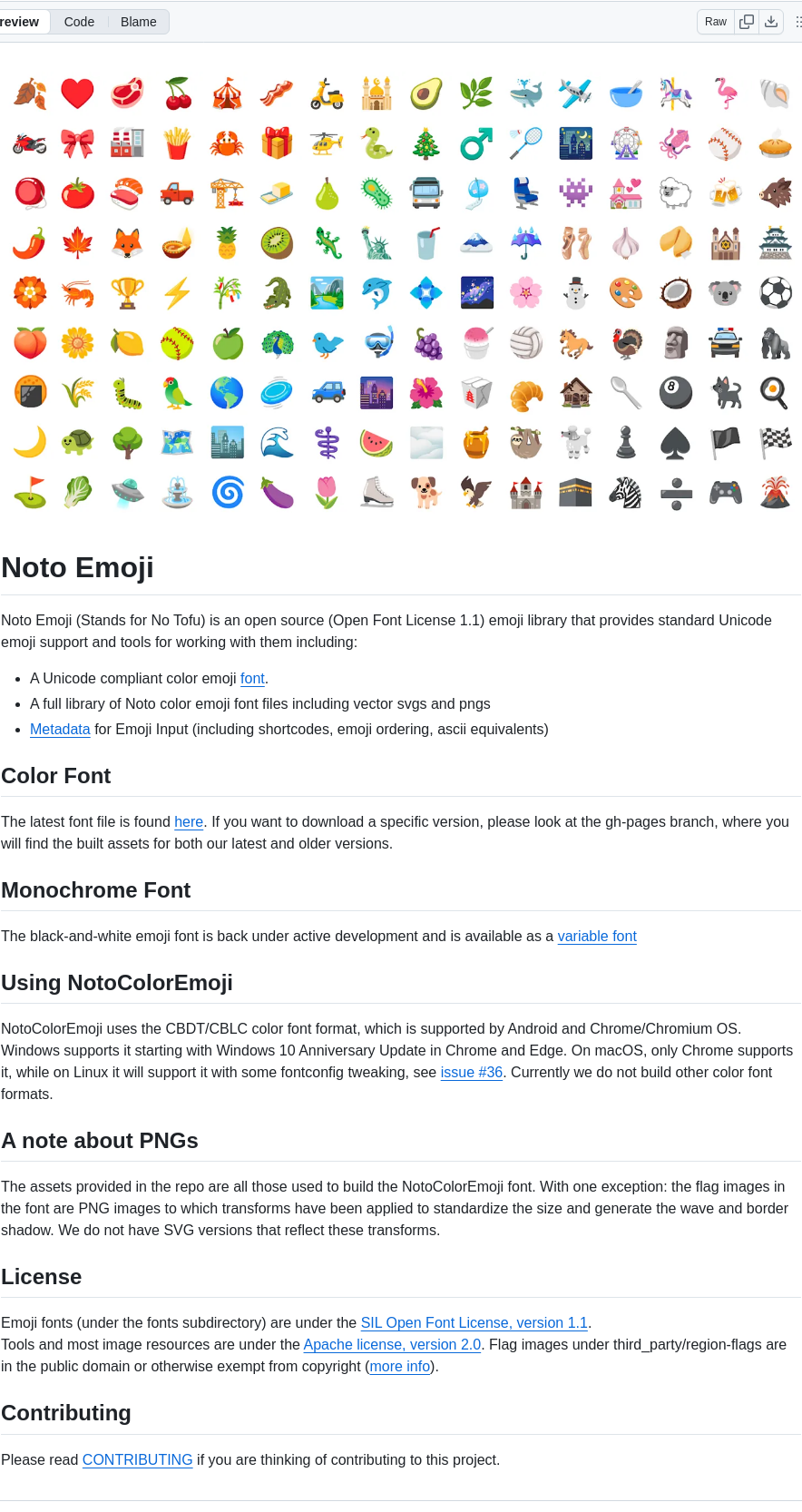Follow the issue #36 link
The image size is (802, 1512).
pyautogui.click(x=471, y=1072)
